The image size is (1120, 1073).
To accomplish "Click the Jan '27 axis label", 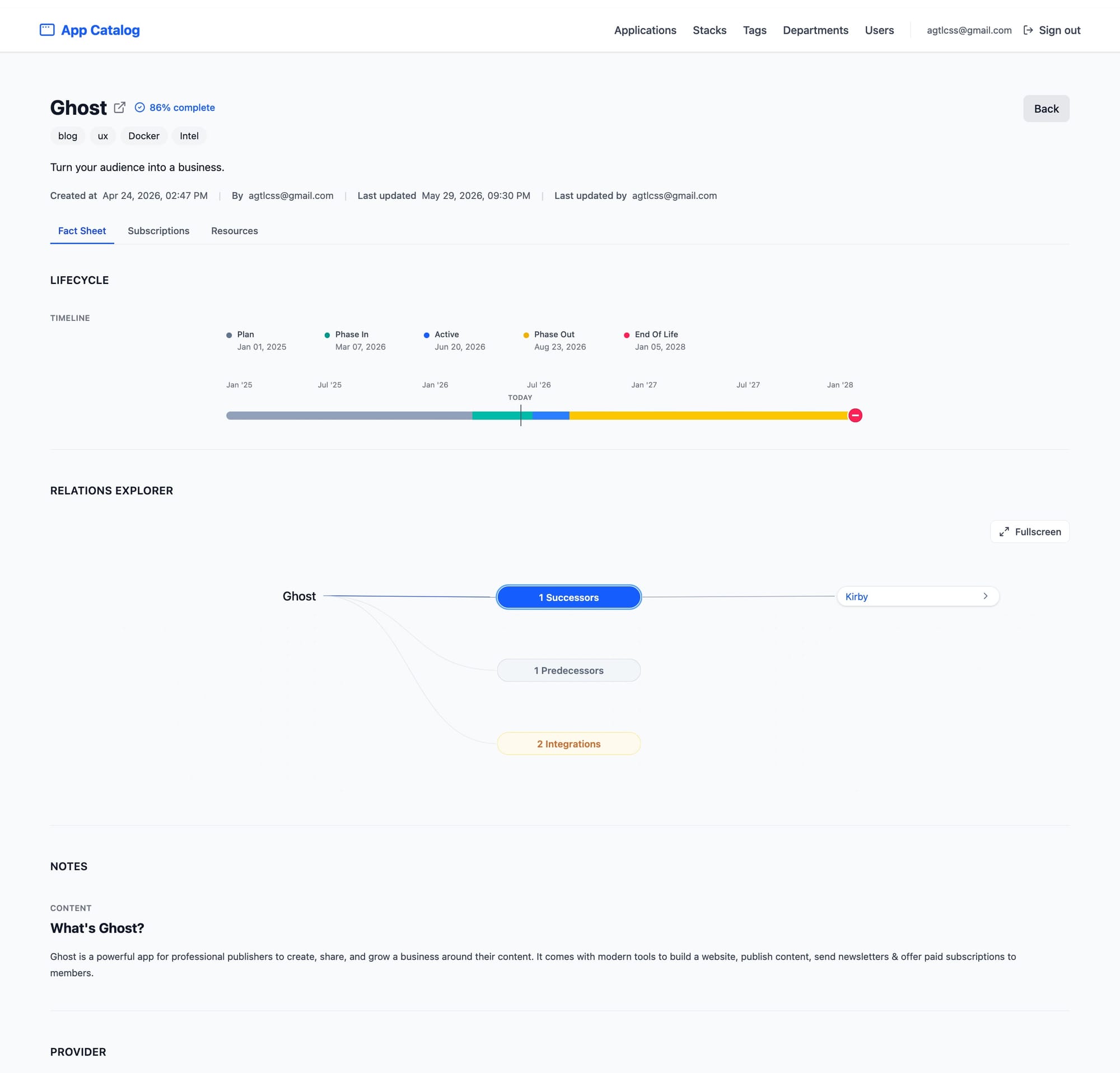I will 644,385.
